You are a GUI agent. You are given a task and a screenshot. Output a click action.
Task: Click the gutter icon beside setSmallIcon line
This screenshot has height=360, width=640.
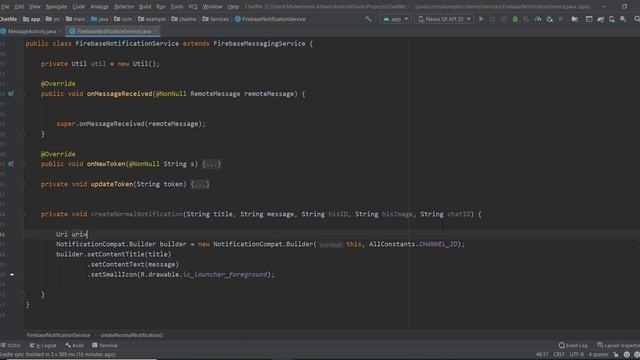coord(12,275)
